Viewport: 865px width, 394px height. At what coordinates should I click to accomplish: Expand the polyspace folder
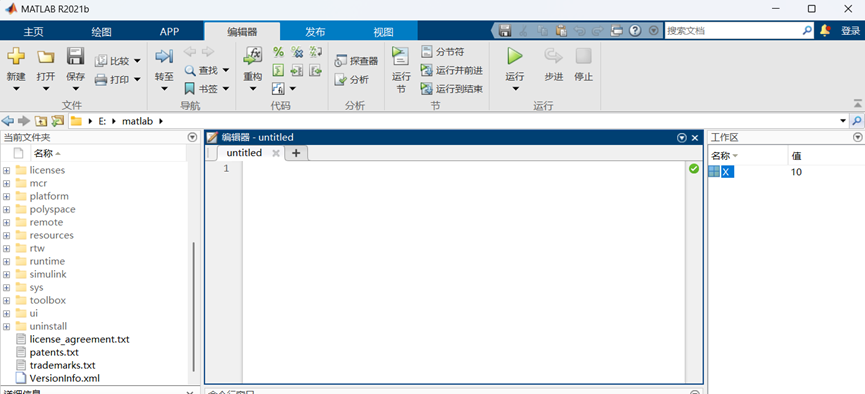[7, 210]
